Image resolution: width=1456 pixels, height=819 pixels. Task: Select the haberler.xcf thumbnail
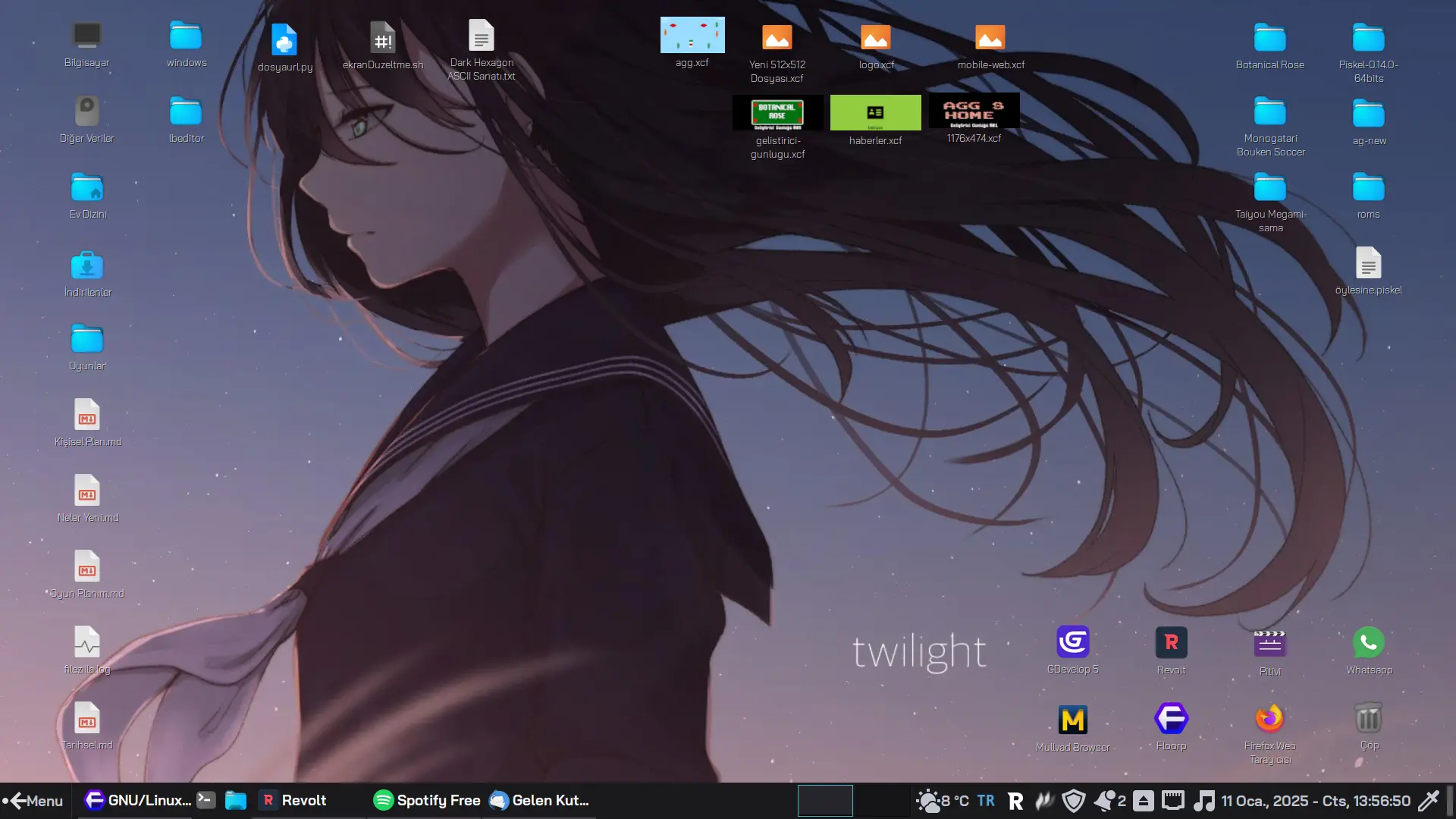[x=876, y=120]
